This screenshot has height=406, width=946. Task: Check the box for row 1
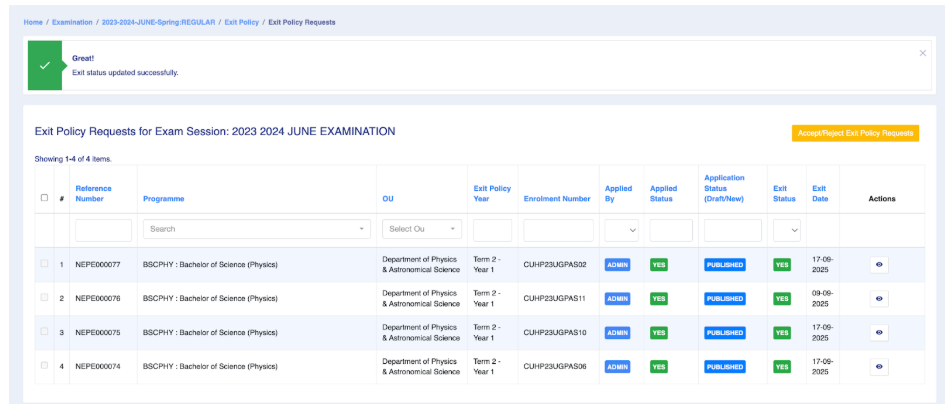click(44, 264)
